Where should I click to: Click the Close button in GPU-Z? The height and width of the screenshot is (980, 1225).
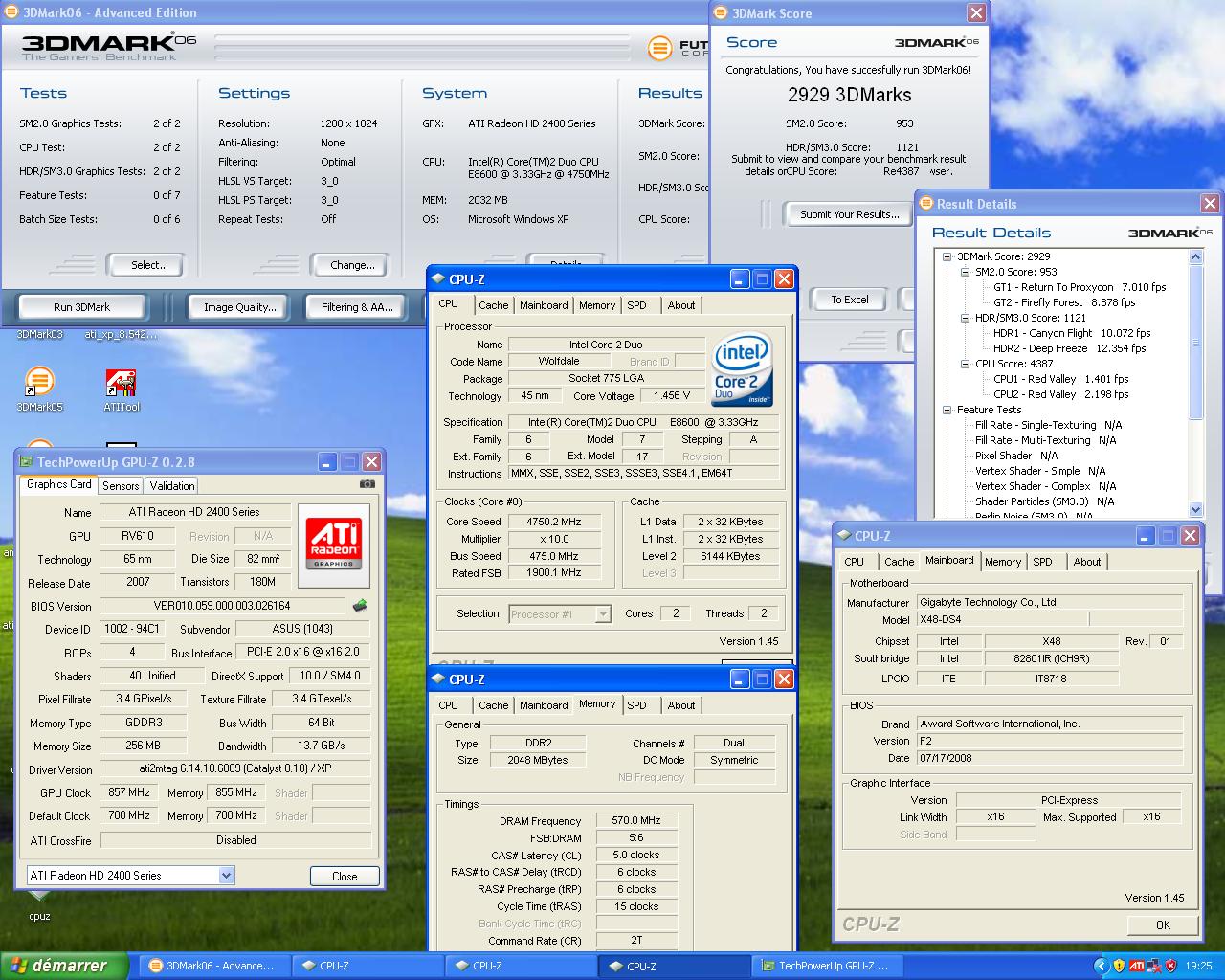(x=345, y=876)
